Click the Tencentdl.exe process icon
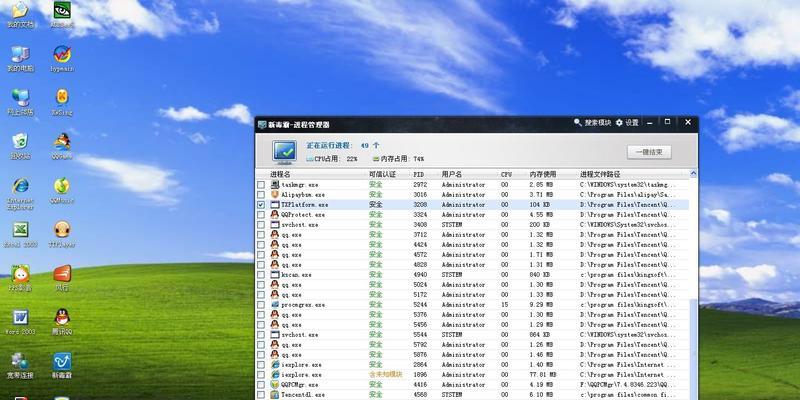This screenshot has width=800, height=400. pyautogui.click(x=275, y=394)
